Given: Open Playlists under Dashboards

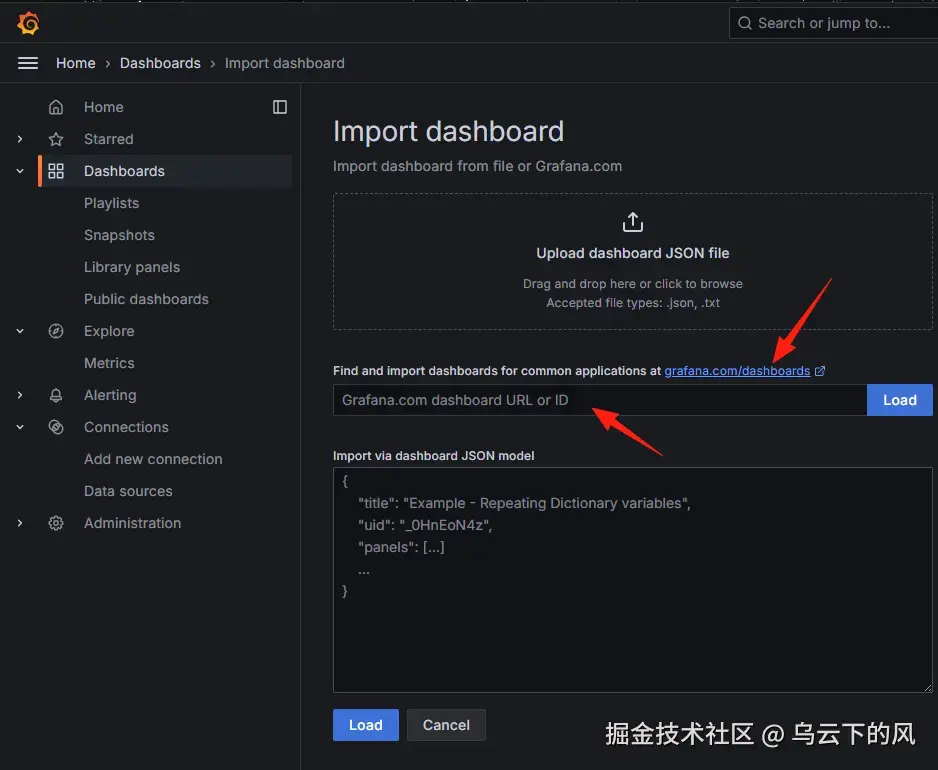Looking at the screenshot, I should pyautogui.click(x=111, y=203).
